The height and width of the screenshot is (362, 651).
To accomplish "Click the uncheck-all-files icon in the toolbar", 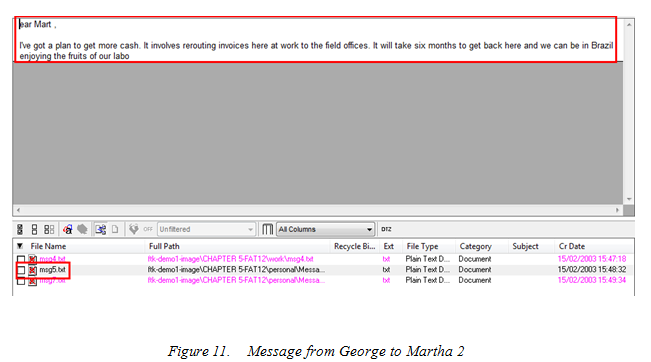I will pyautogui.click(x=34, y=229).
